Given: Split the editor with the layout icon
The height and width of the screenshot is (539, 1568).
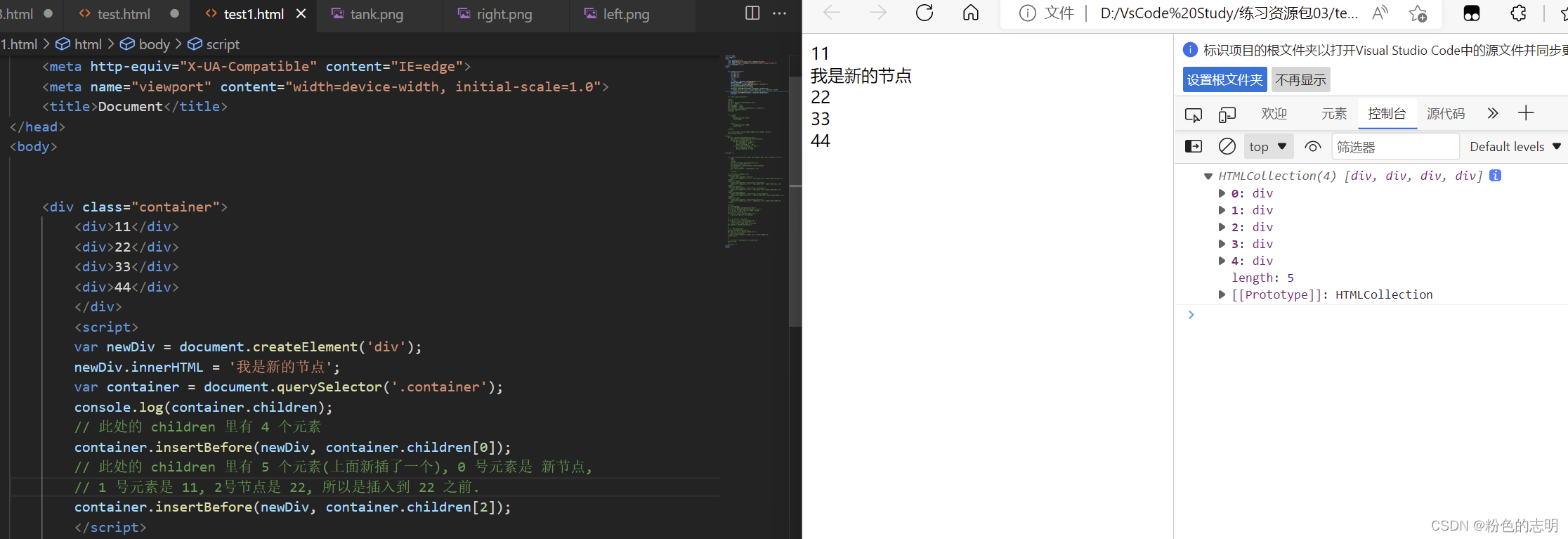Looking at the screenshot, I should (752, 13).
